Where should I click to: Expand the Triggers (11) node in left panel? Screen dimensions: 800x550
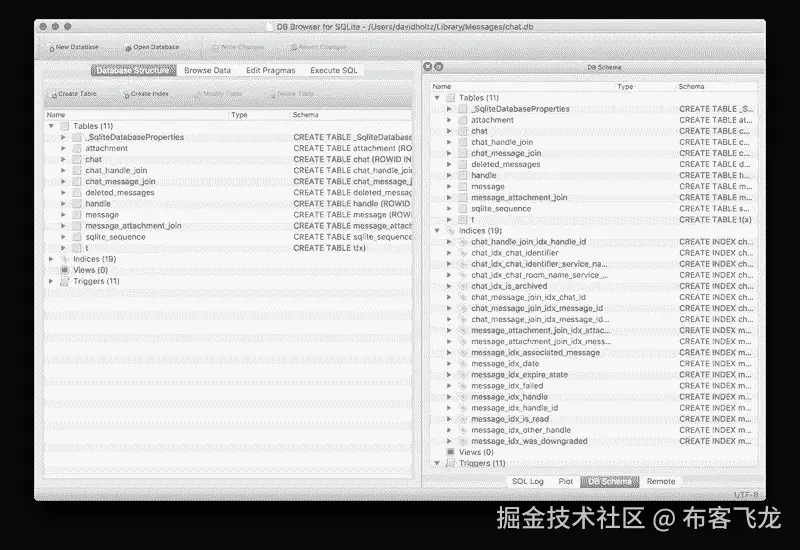[x=51, y=281]
